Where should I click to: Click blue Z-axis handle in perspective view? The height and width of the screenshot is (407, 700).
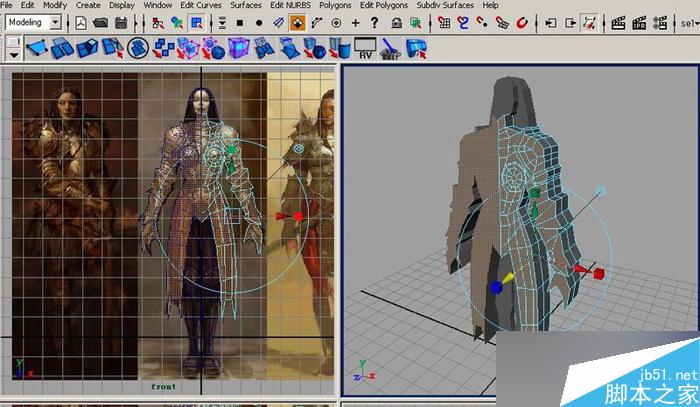[496, 287]
